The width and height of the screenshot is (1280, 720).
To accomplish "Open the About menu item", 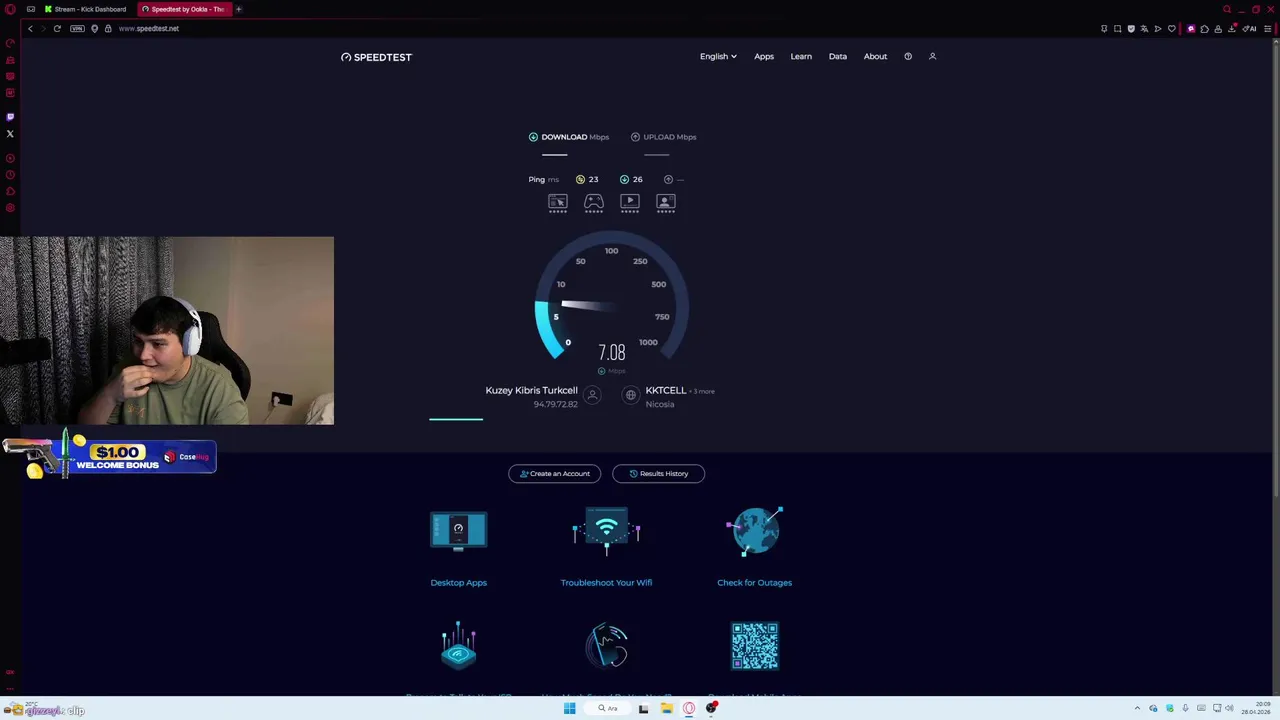I will [875, 56].
